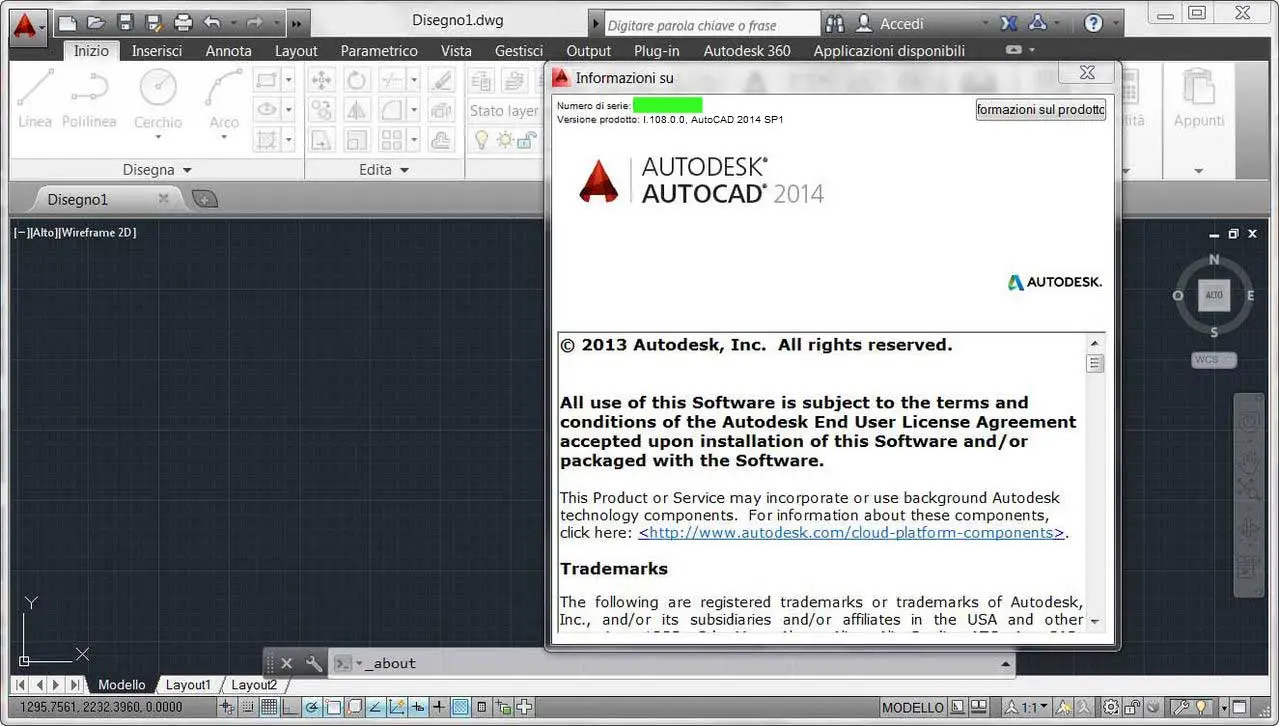Undo the last action
1279x726 pixels.
click(x=212, y=22)
